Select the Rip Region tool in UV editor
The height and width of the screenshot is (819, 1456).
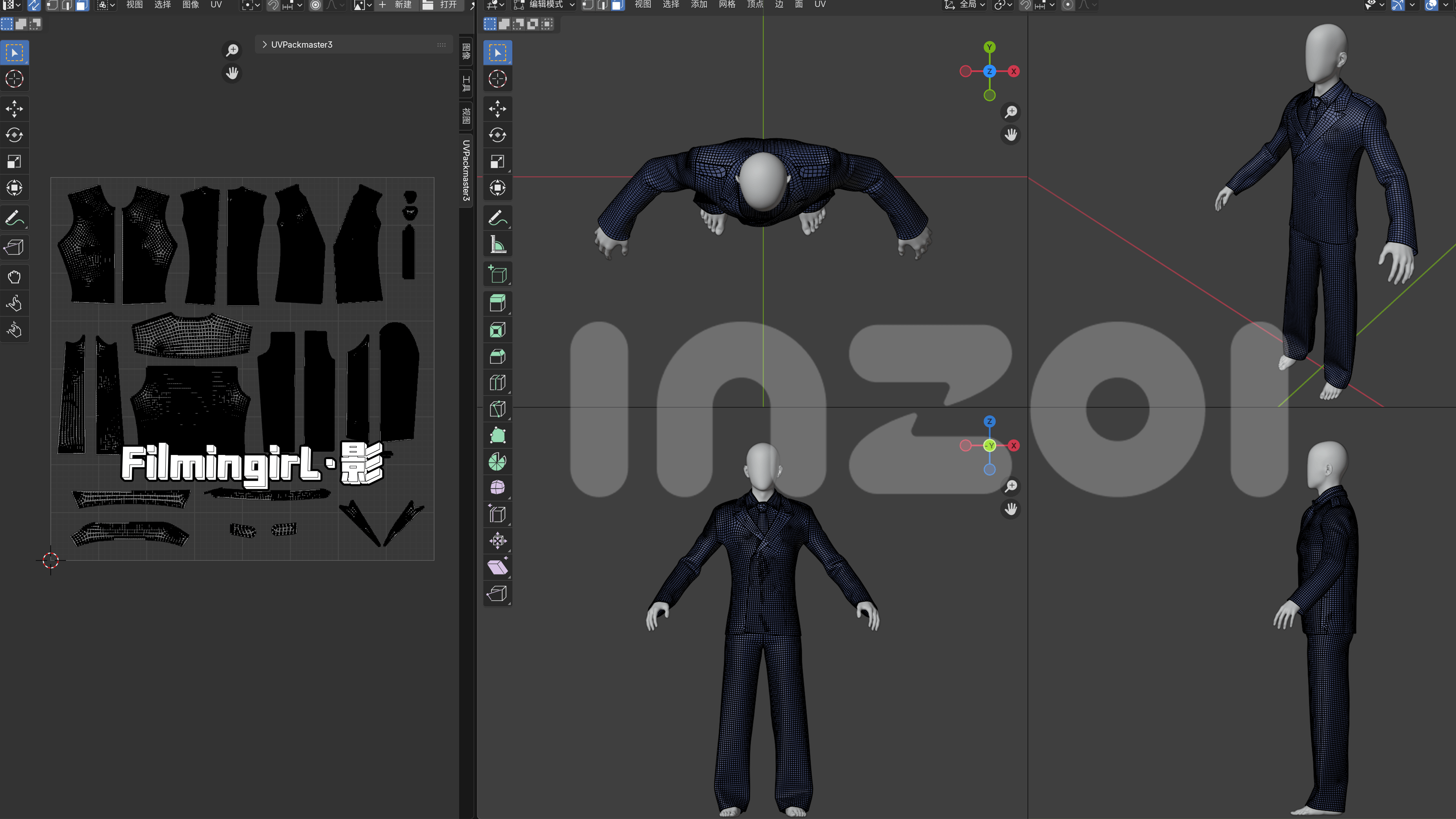[x=14, y=247]
